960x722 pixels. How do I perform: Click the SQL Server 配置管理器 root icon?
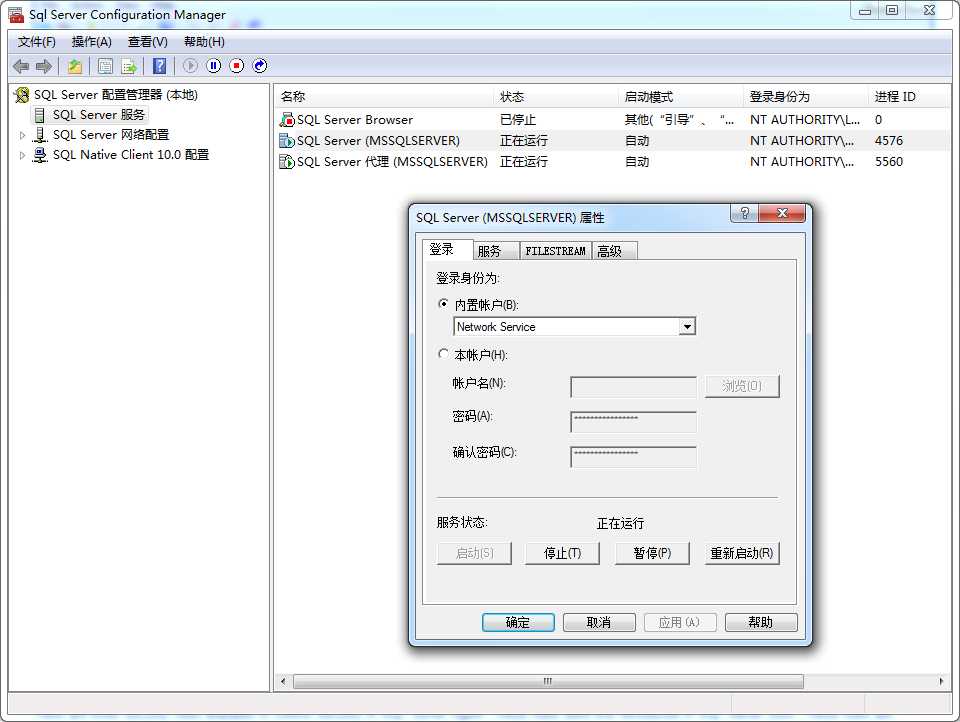click(x=21, y=95)
